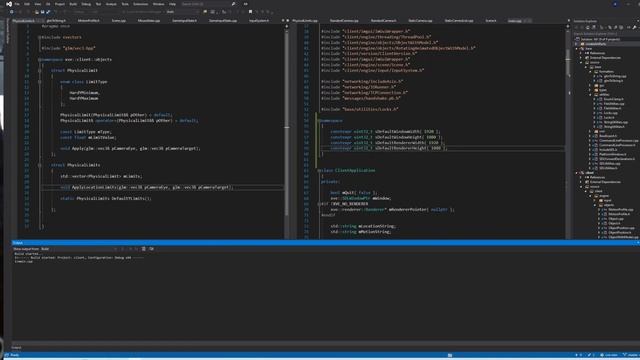Open Show output from Build dropdown
The width and height of the screenshot is (640, 360).
(78, 249)
